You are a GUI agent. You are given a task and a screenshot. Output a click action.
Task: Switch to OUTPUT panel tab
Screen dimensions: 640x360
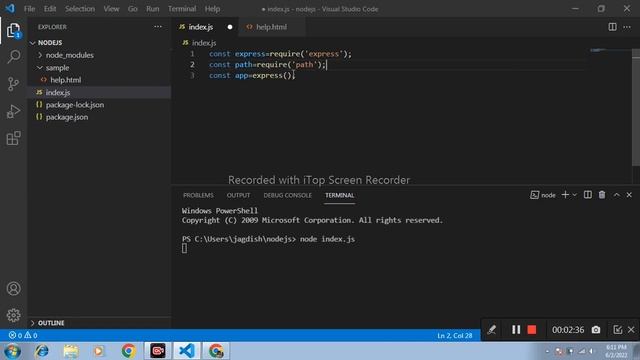coord(238,196)
